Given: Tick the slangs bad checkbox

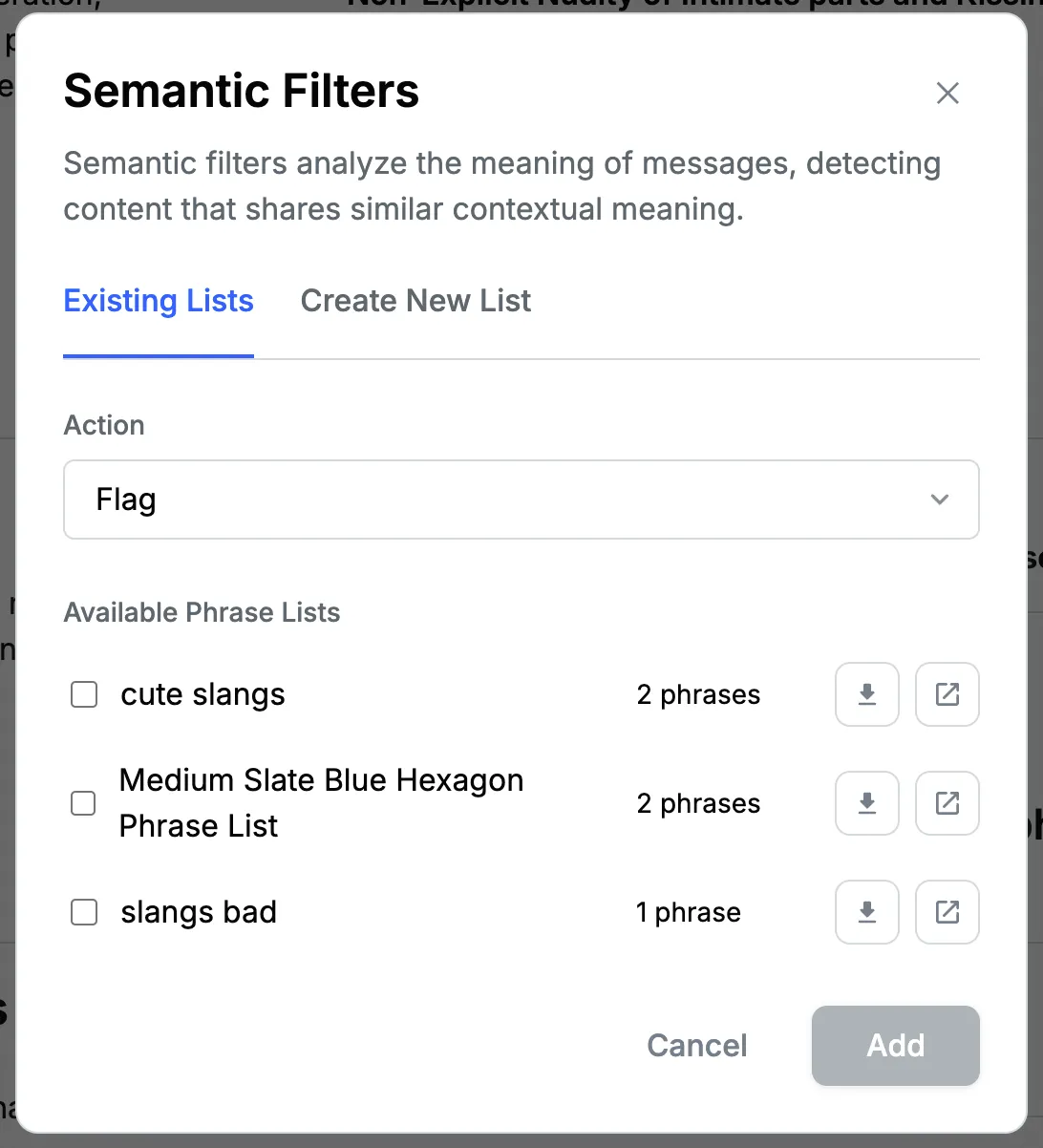Looking at the screenshot, I should 84,912.
